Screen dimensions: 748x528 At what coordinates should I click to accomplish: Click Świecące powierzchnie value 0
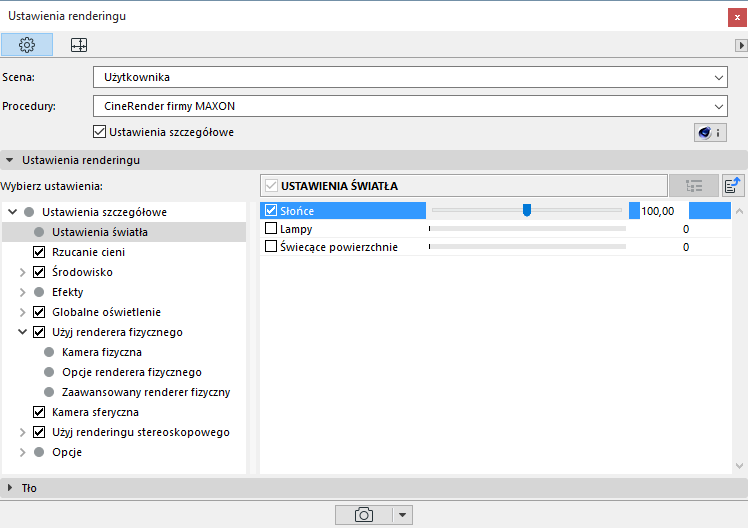[x=686, y=247]
